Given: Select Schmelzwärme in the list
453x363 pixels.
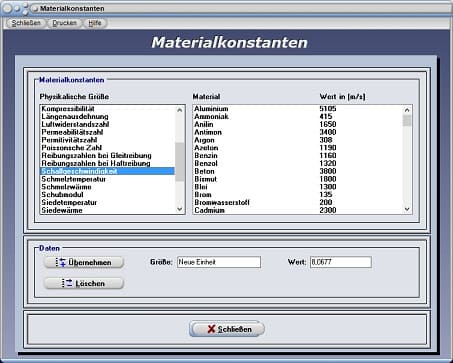Looking at the screenshot, I should (107, 187).
